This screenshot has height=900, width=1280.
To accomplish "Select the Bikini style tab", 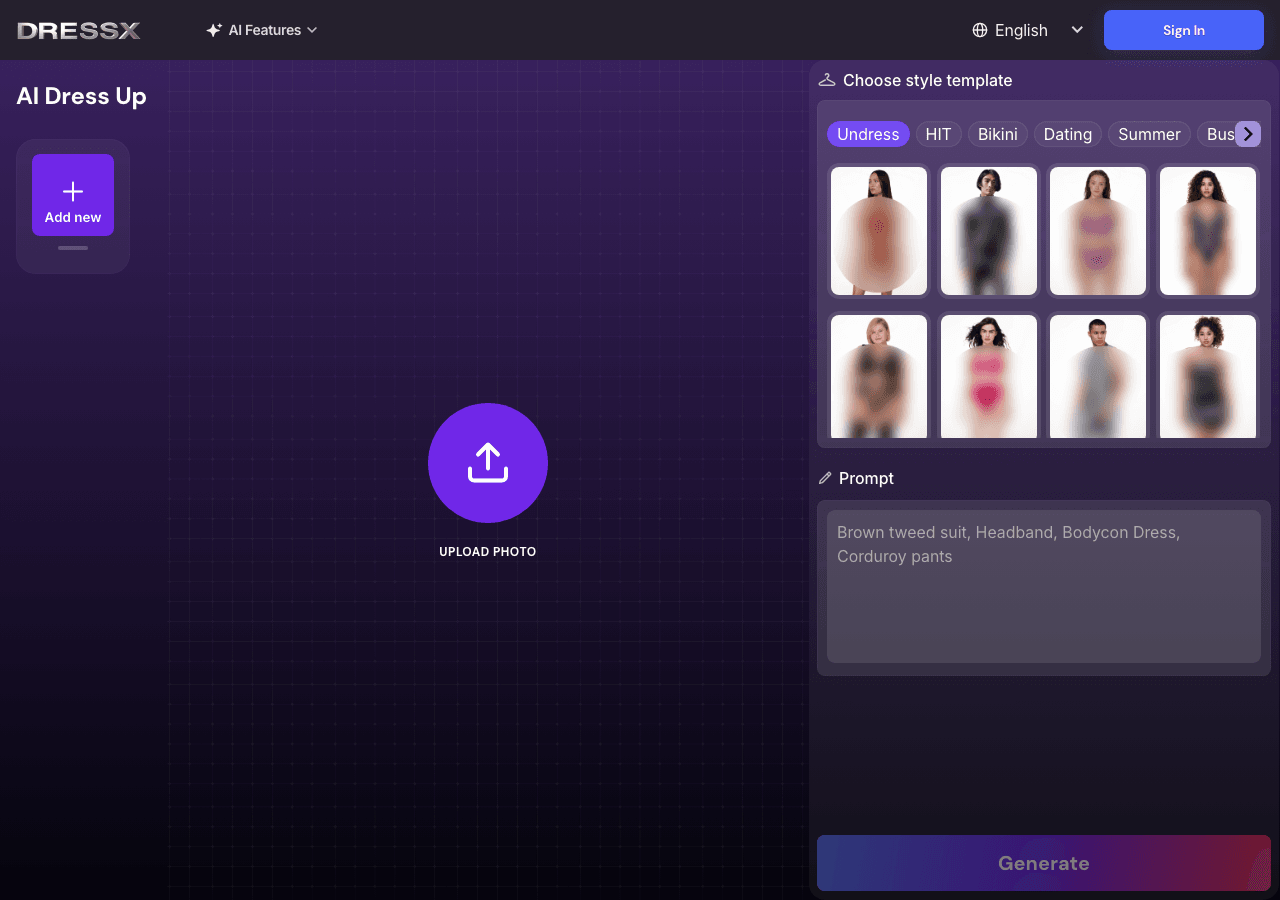I will 998,134.
